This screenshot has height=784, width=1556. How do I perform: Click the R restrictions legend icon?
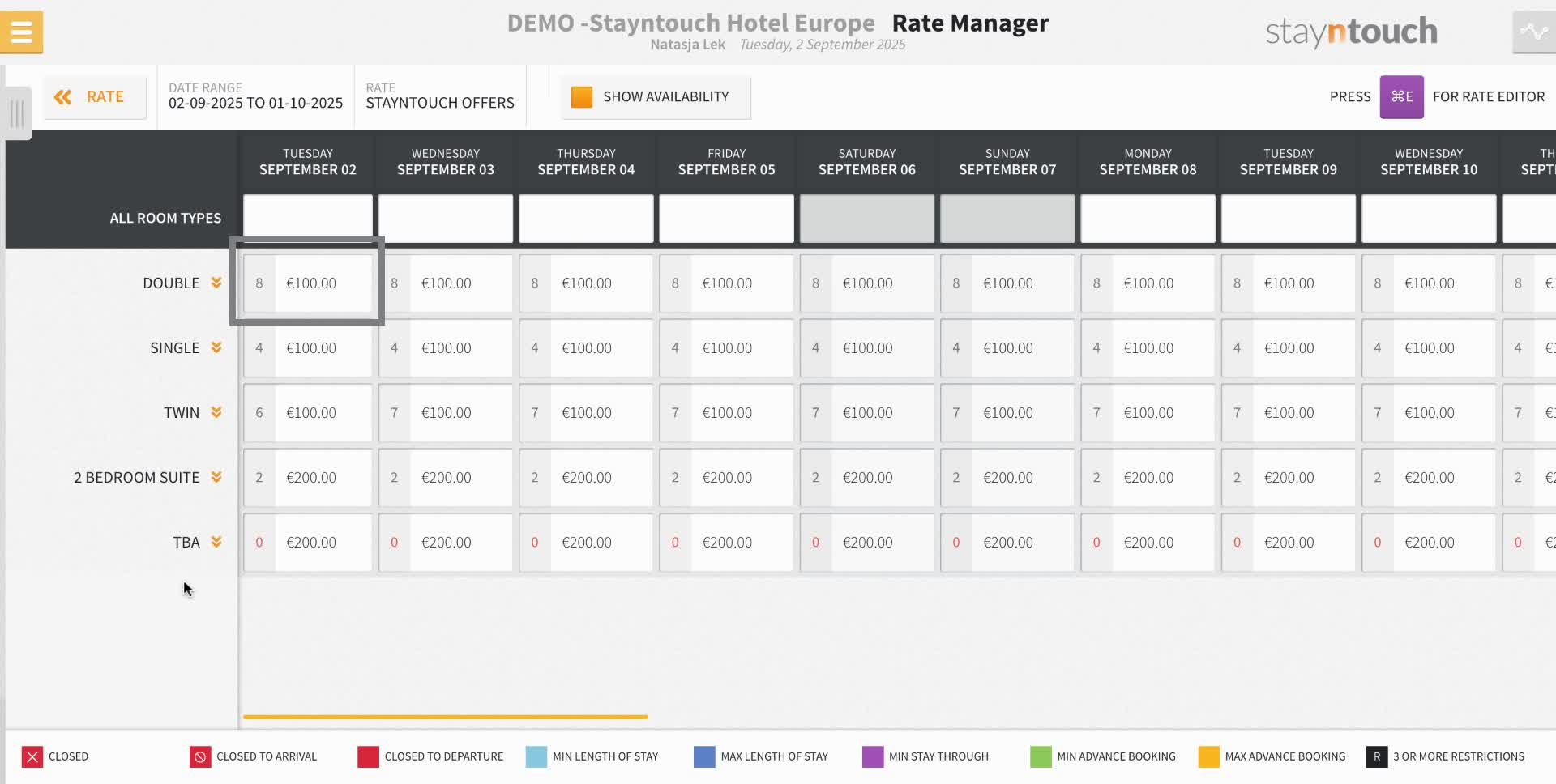tap(1376, 756)
